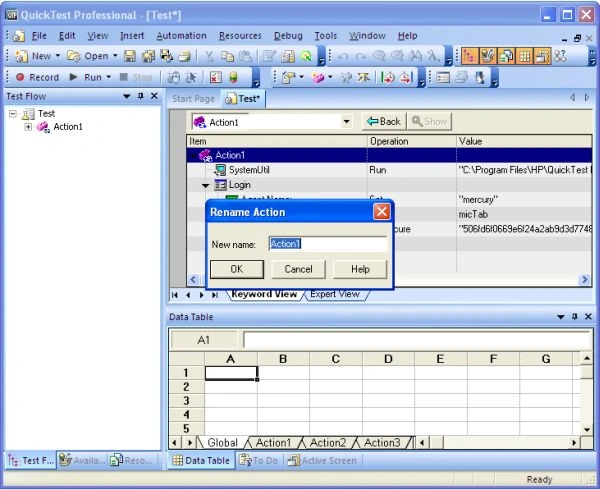Click the Paste clipboard icon
This screenshot has height=490, width=600.
tap(245, 56)
